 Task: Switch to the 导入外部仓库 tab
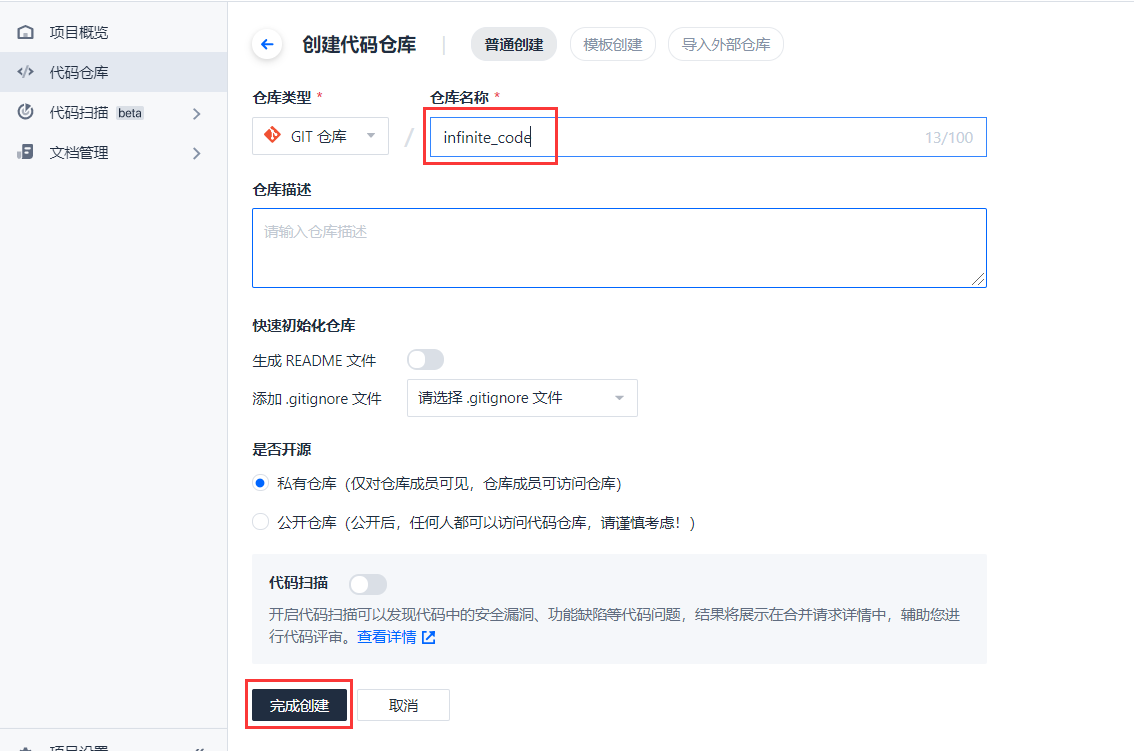725,44
